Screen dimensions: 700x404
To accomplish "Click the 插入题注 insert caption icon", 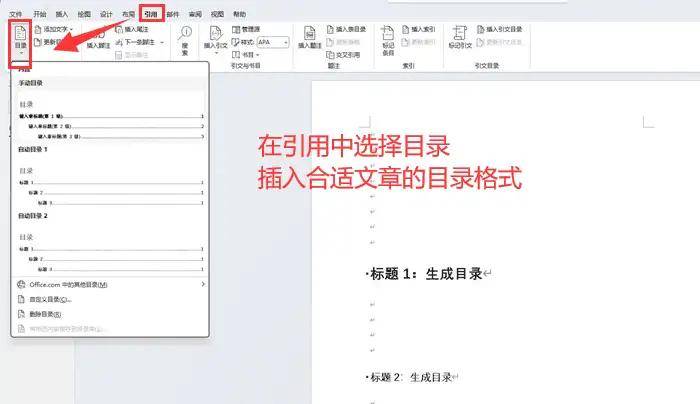I will (x=309, y=33).
